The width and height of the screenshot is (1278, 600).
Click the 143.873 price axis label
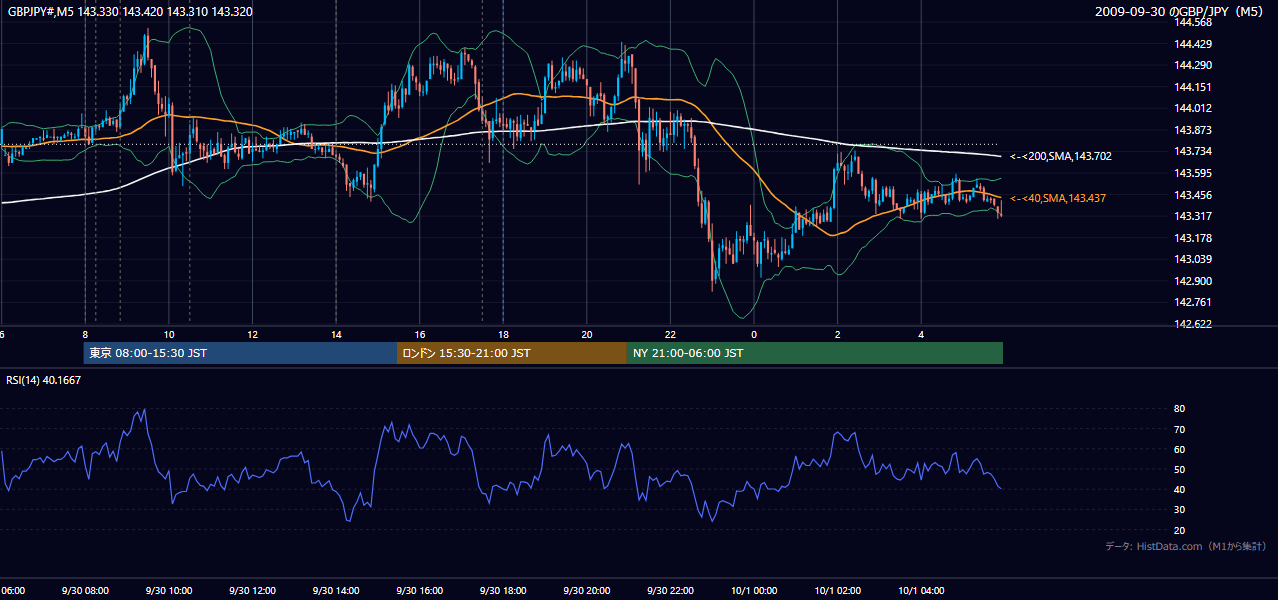pyautogui.click(x=1195, y=130)
